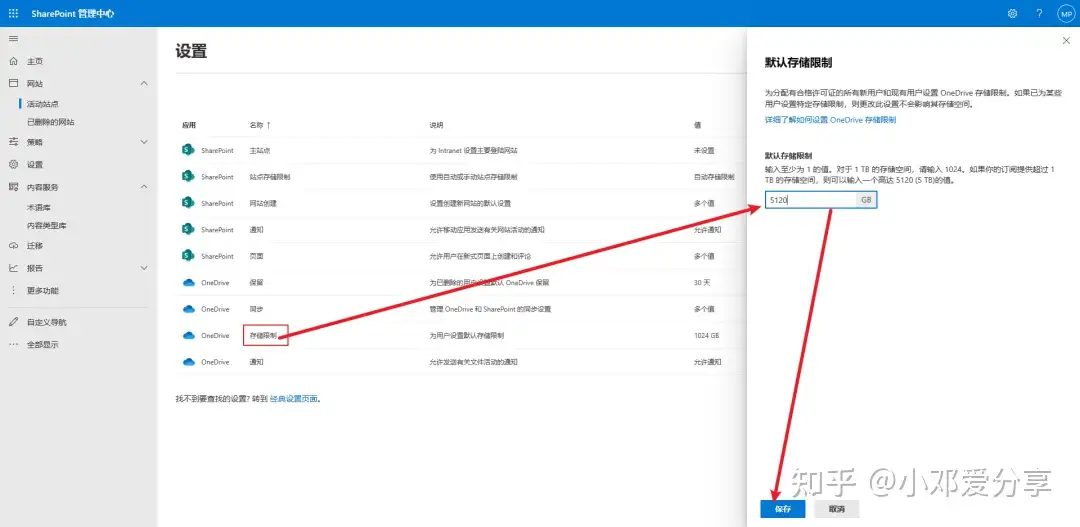Open the OneDrive 保留 setting
The height and width of the screenshot is (527, 1080).
coord(256,282)
